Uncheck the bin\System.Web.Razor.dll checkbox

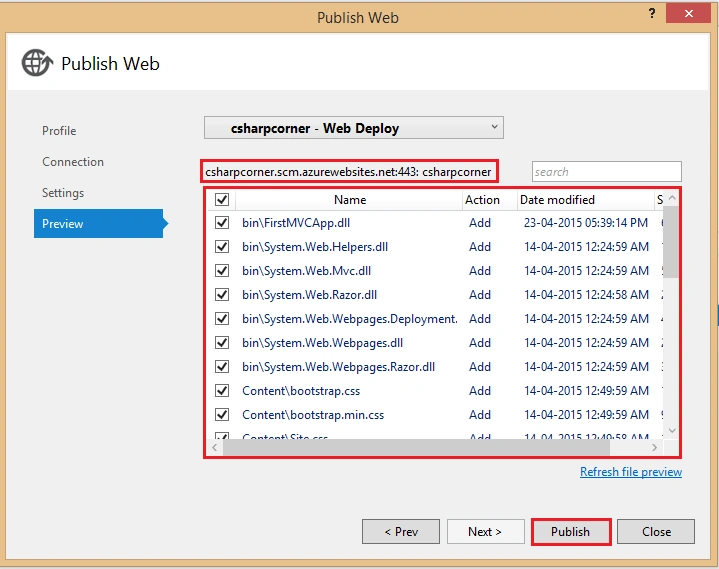(222, 294)
